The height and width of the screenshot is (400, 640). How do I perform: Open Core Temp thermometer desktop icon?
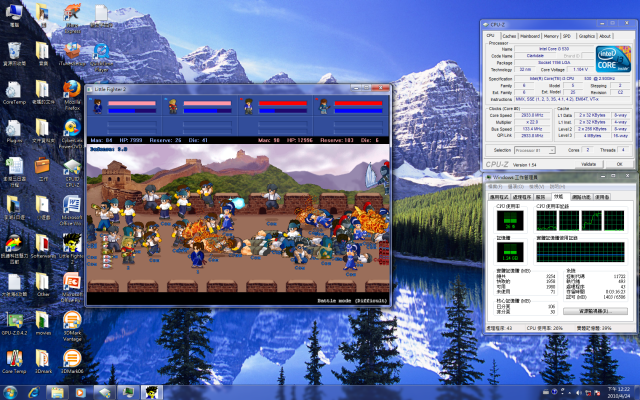14,361
